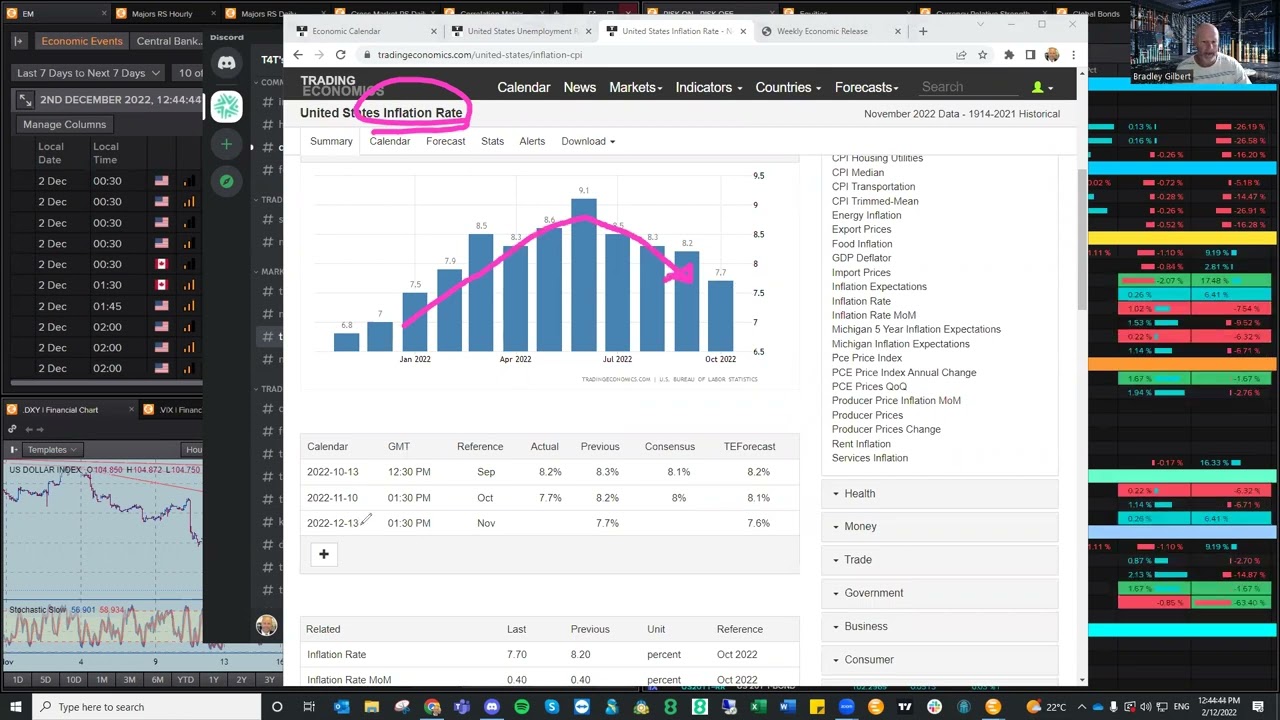Expand the Consumer category
Image resolution: width=1280 pixels, height=720 pixels.
coord(939,660)
